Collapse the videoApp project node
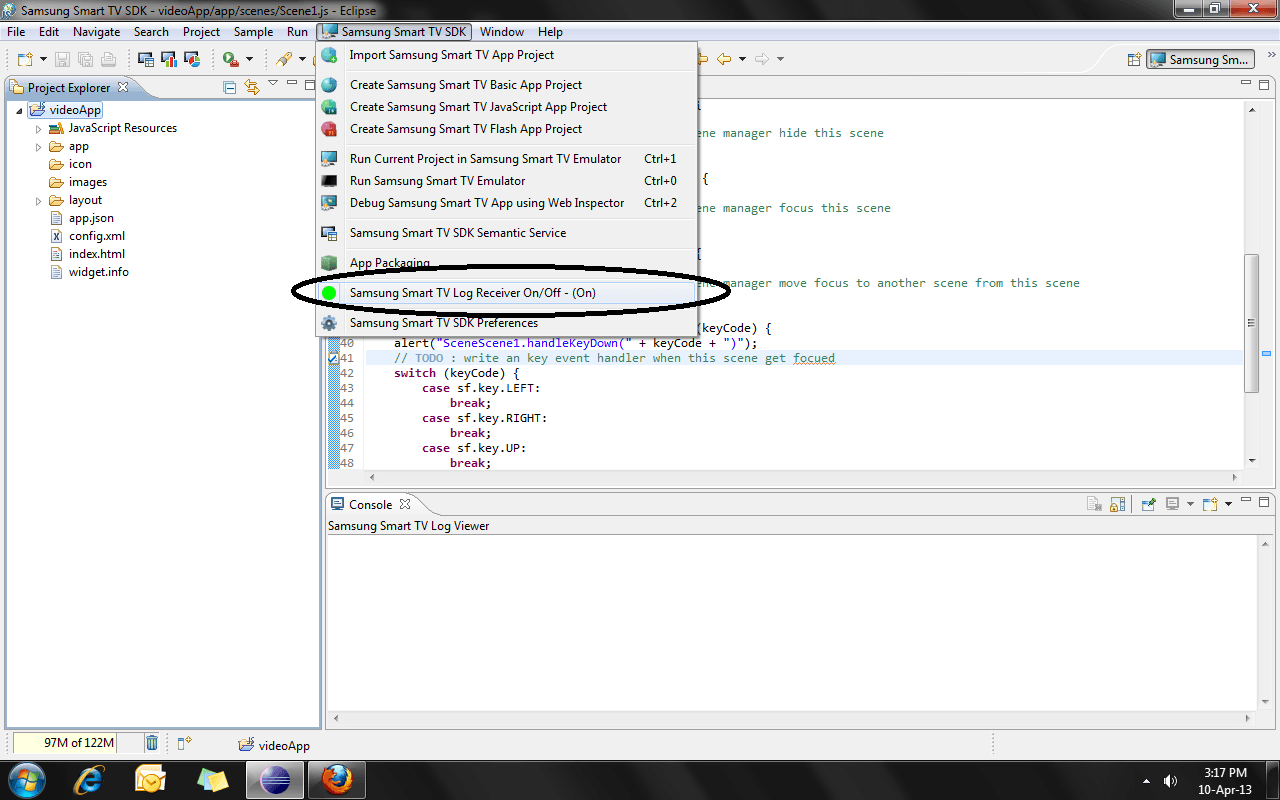This screenshot has height=800, width=1280. coord(20,110)
